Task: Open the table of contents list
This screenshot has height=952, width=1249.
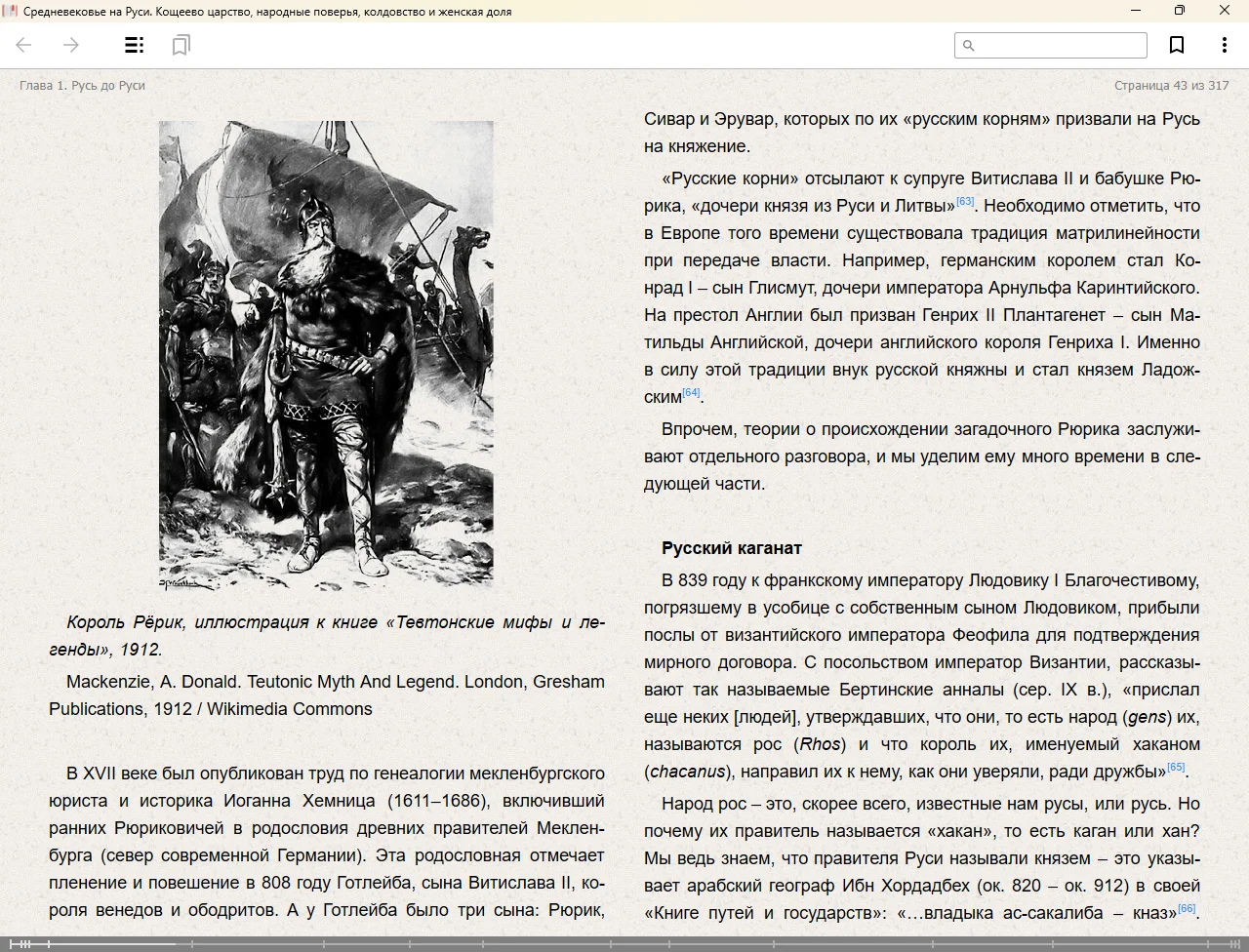Action: click(x=135, y=45)
